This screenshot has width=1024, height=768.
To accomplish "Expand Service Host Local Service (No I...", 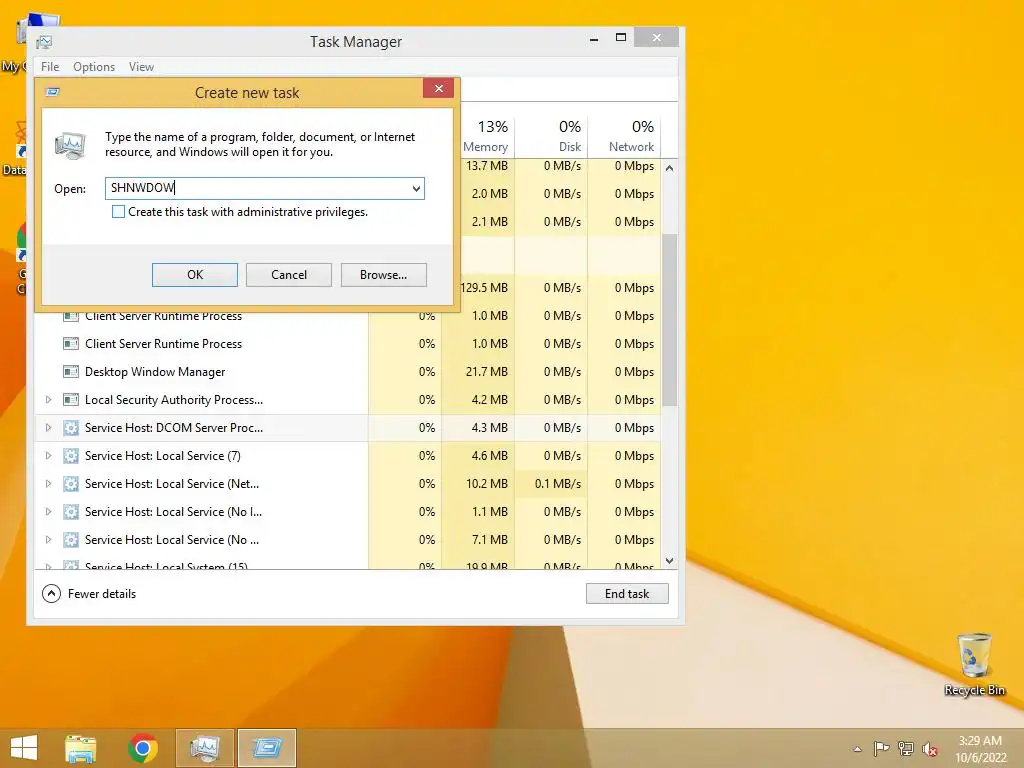I will (48, 512).
